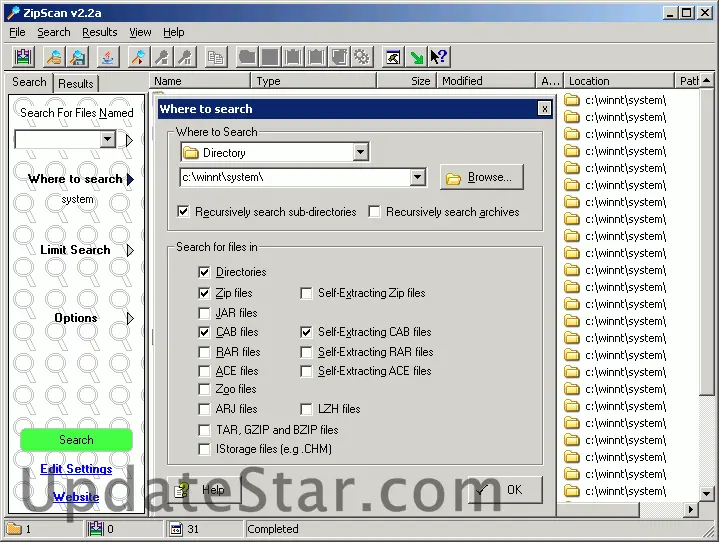
Task: Click the pause search toolbar icon
Action: click(185, 57)
